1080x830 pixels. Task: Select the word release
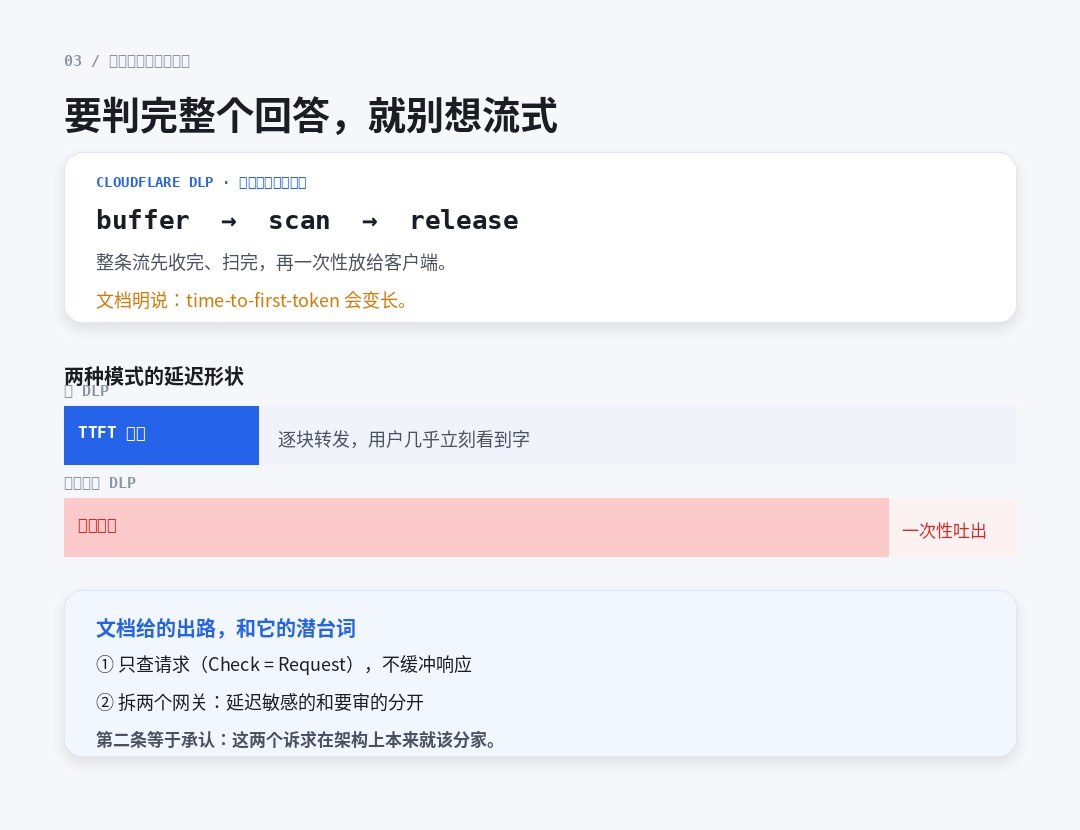pos(464,220)
